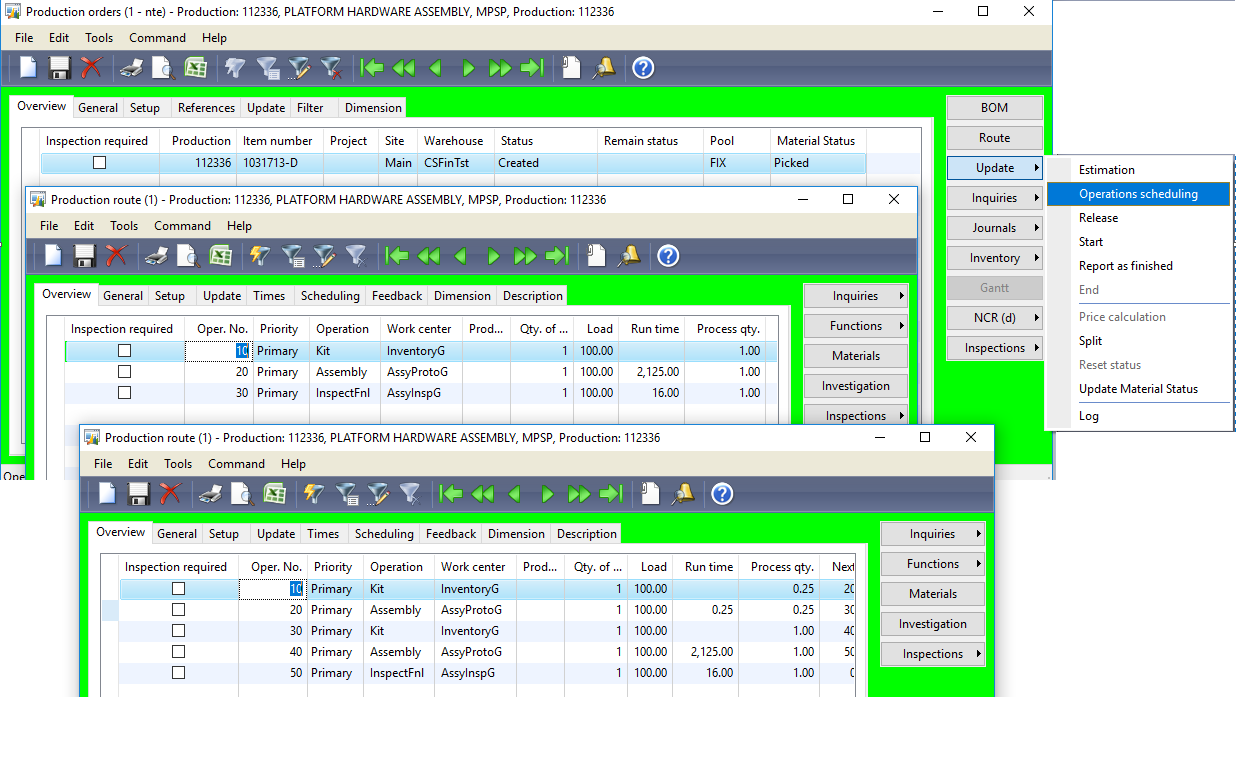Tick Inspection checkbox for Oper. 10 in five-operation route
The image size is (1236, 759).
tap(178, 589)
